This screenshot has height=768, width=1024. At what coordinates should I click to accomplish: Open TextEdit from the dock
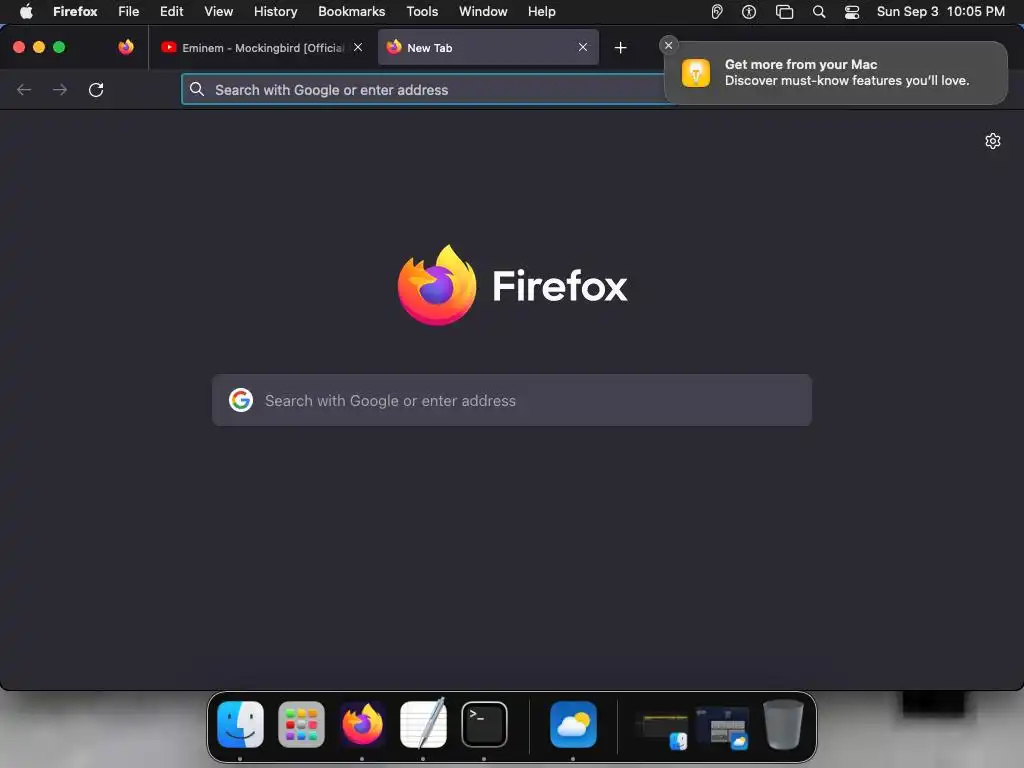pyautogui.click(x=423, y=724)
